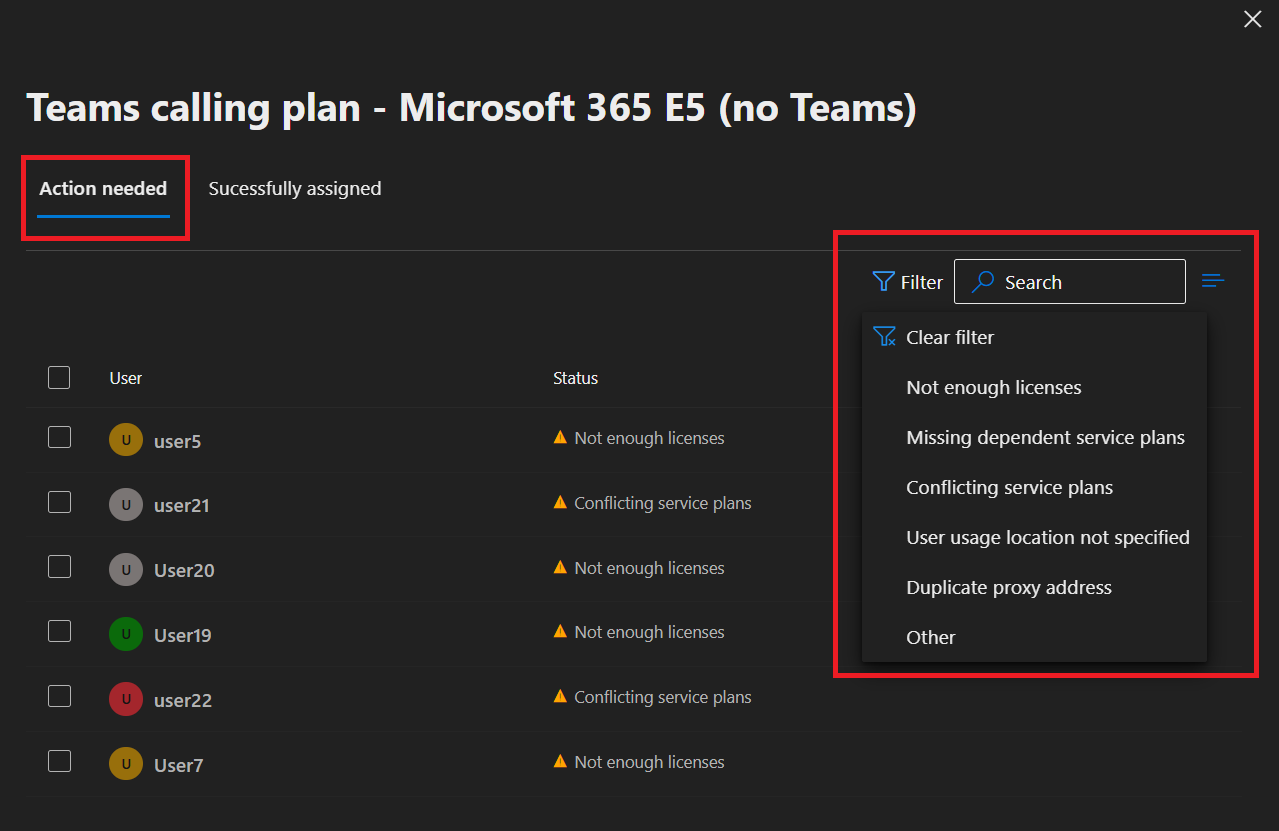Viewport: 1279px width, 831px height.
Task: Select the Other filter option
Action: coord(930,637)
